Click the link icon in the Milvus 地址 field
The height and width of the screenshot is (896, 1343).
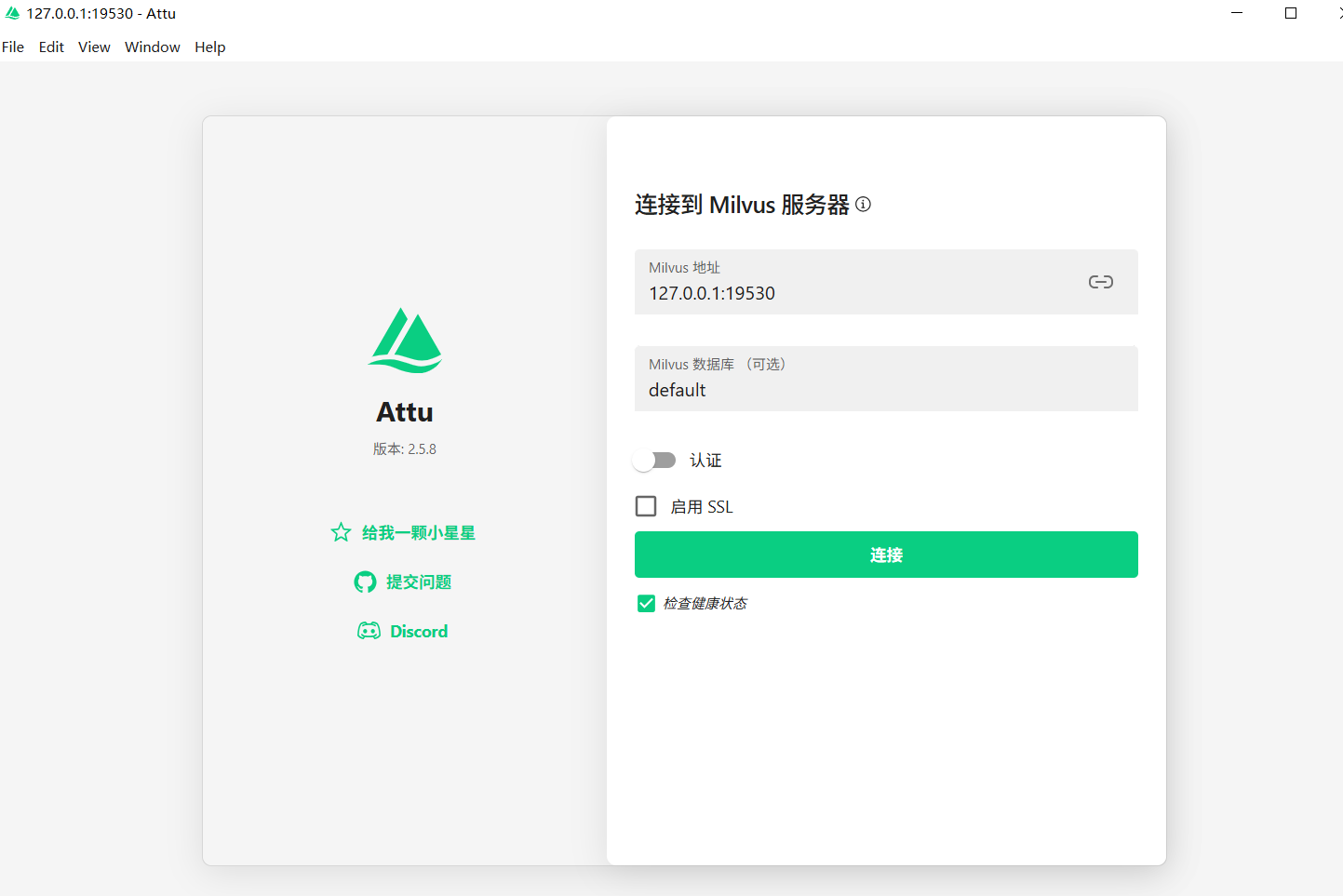click(x=1101, y=282)
